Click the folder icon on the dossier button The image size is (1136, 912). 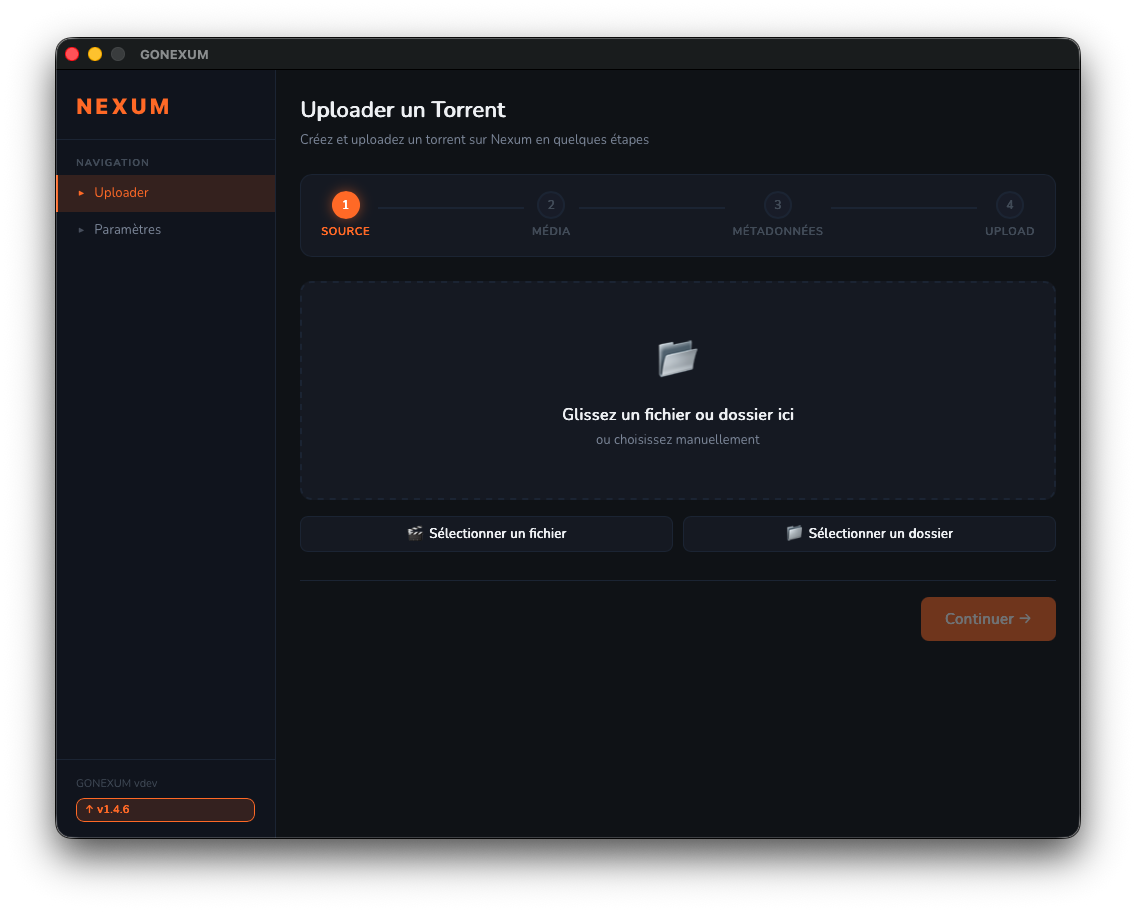[794, 533]
